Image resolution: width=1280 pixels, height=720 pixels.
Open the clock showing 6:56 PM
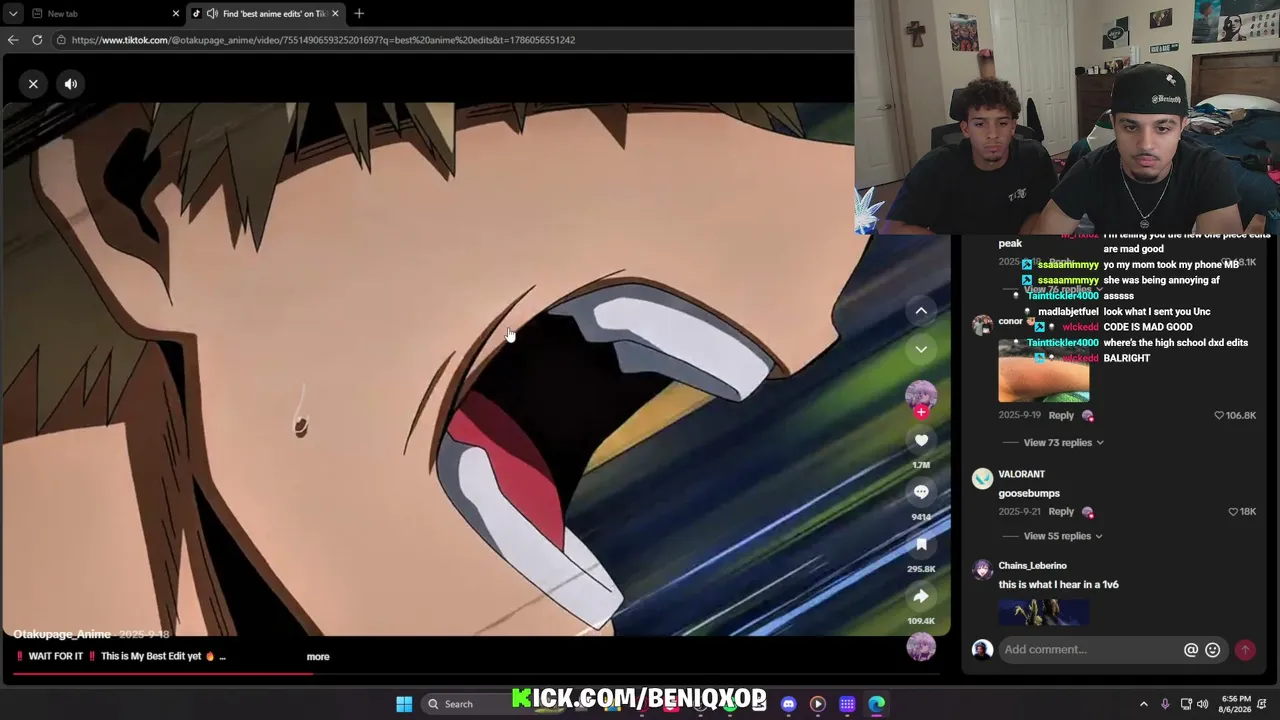click(1236, 704)
